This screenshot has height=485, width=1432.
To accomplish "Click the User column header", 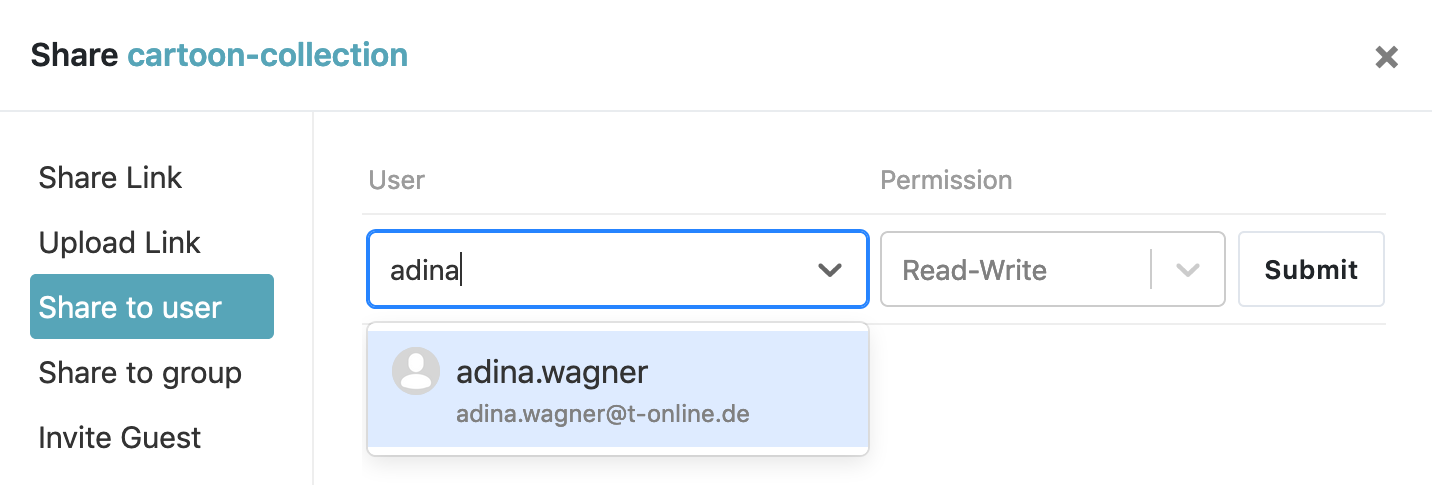I will (x=397, y=180).
